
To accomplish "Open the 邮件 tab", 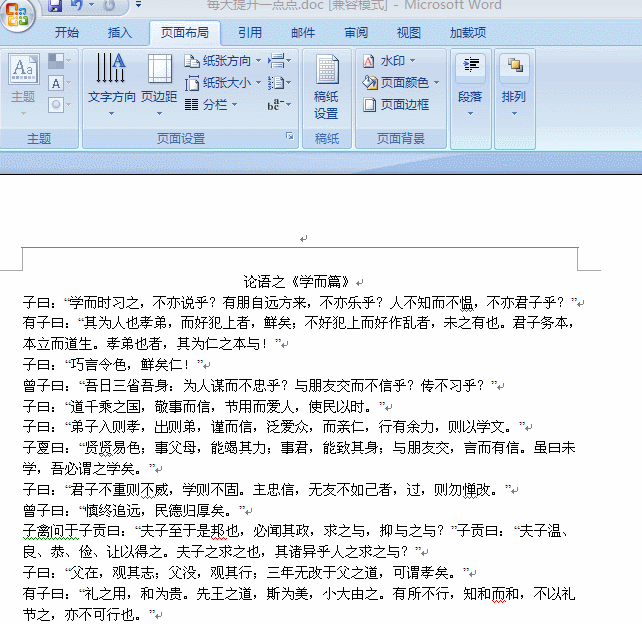I will pyautogui.click(x=303, y=32).
